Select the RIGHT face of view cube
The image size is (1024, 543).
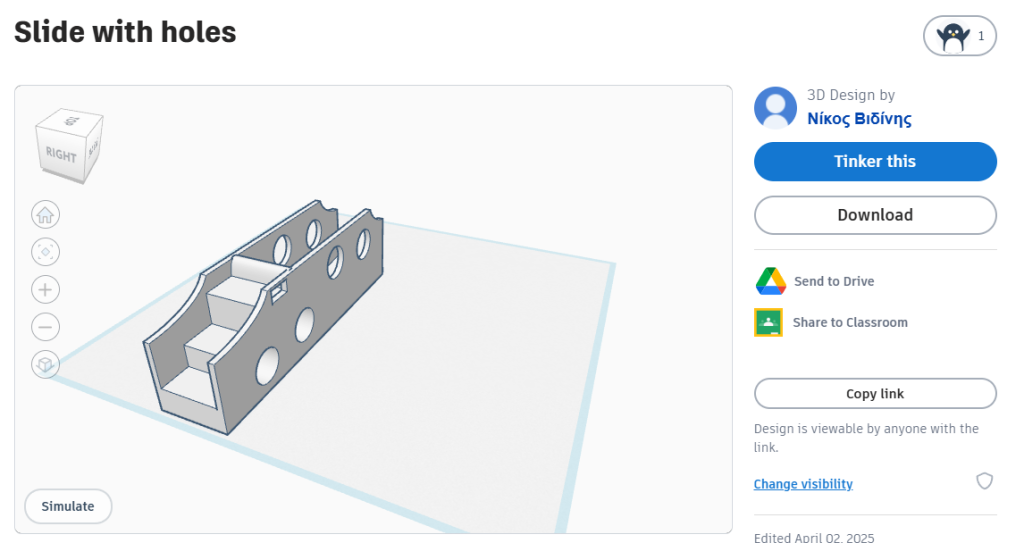pyautogui.click(x=61, y=155)
